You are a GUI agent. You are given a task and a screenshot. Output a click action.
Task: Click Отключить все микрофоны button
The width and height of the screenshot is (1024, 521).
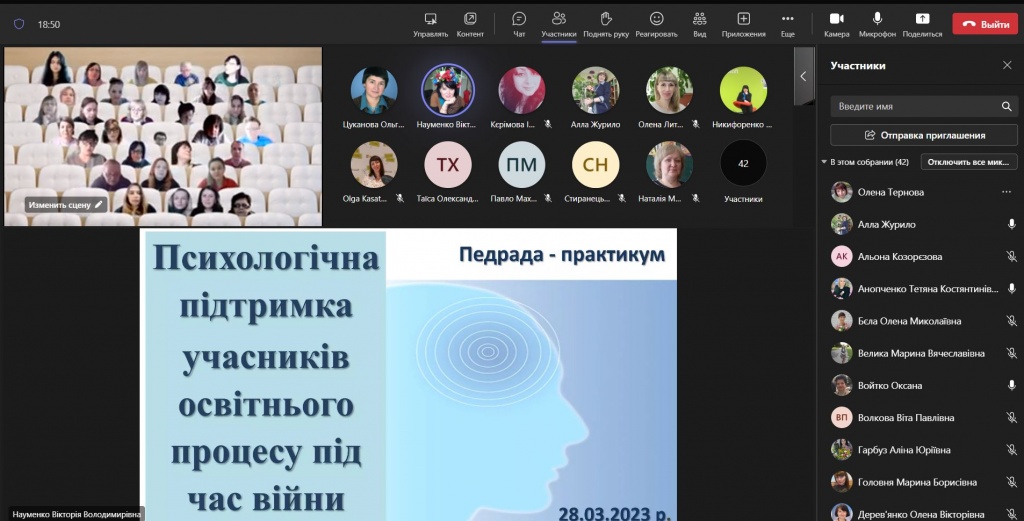click(968, 162)
